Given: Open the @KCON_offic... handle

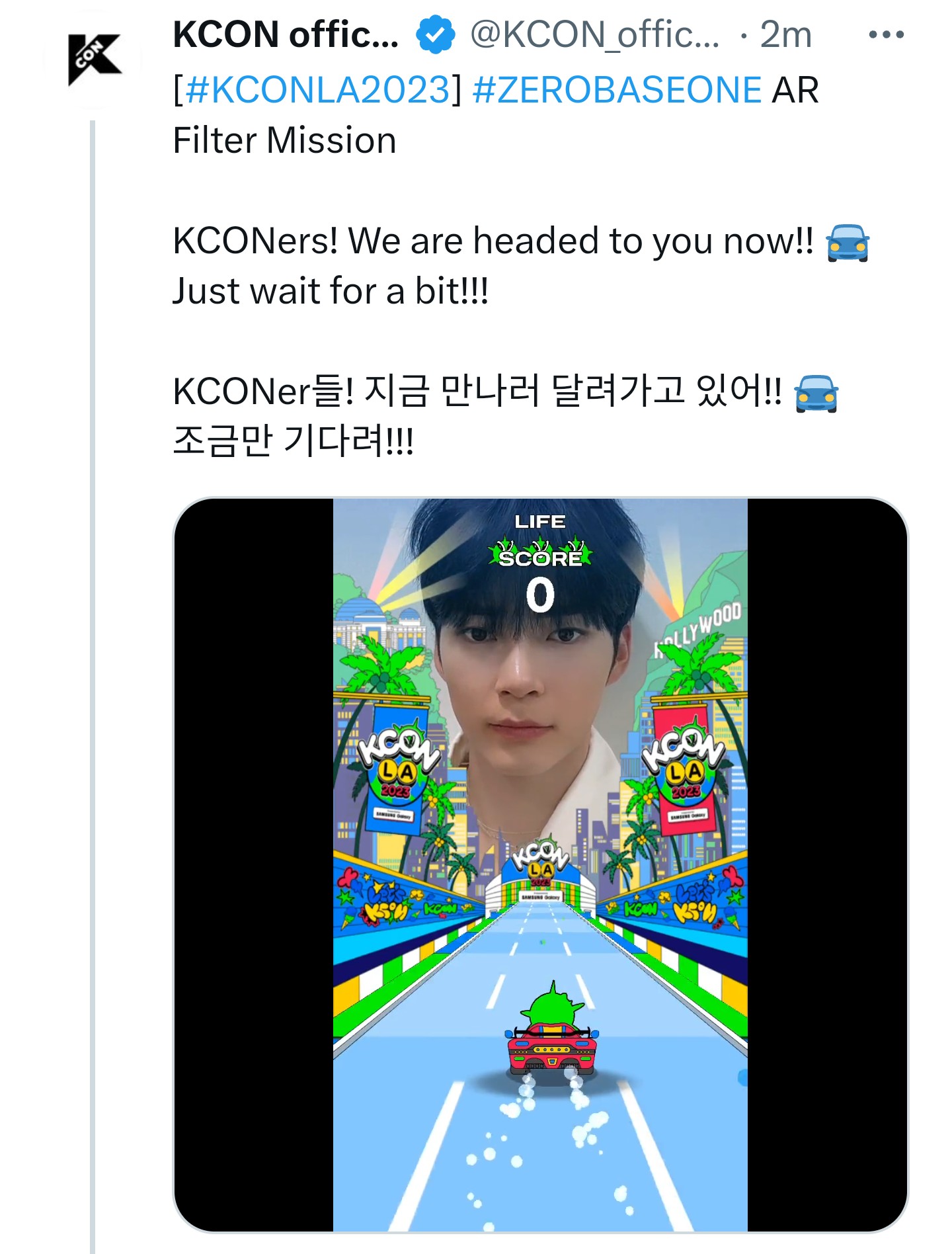Looking at the screenshot, I should pos(594,35).
